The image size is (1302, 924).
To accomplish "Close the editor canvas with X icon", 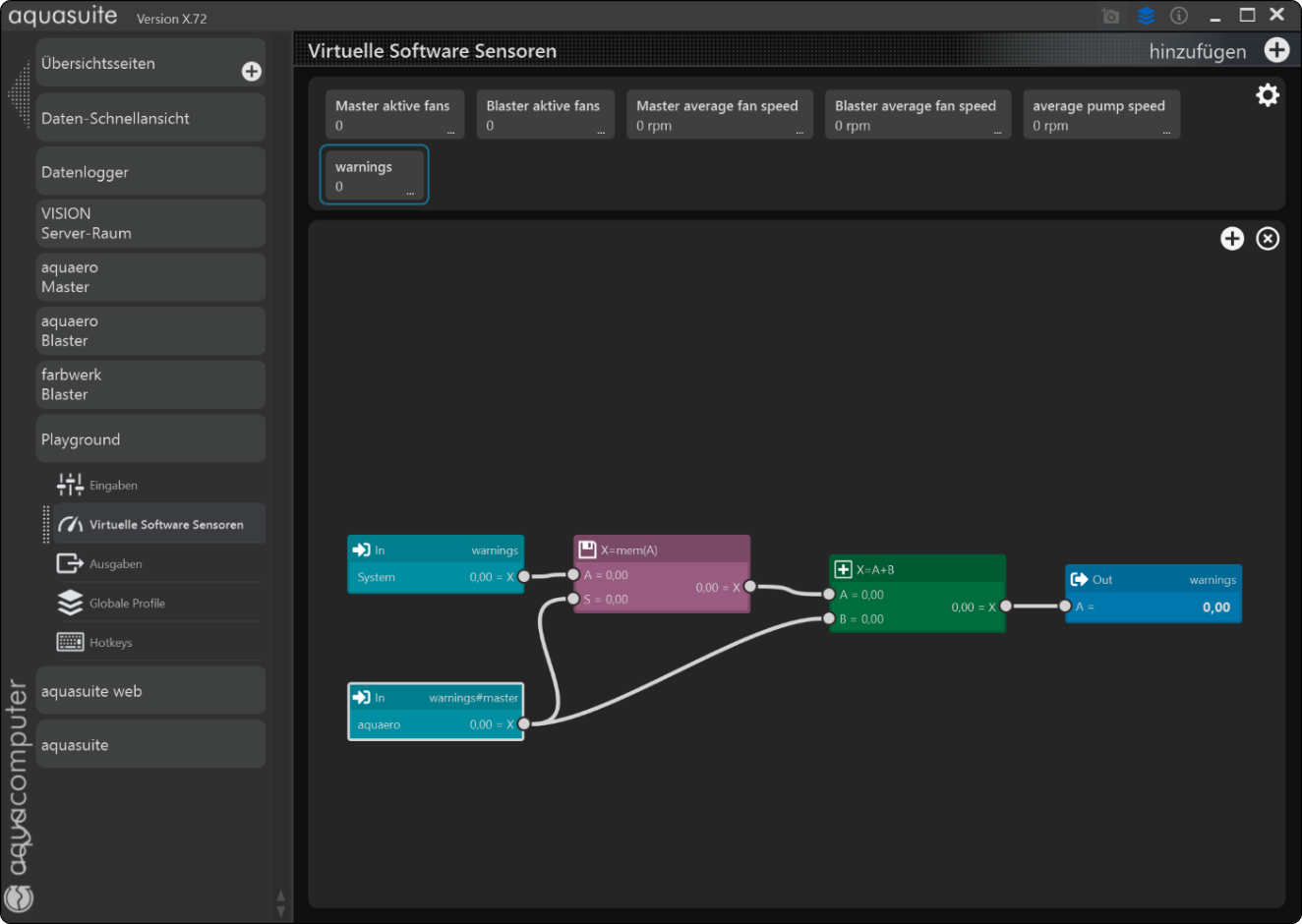I will pyautogui.click(x=1268, y=239).
